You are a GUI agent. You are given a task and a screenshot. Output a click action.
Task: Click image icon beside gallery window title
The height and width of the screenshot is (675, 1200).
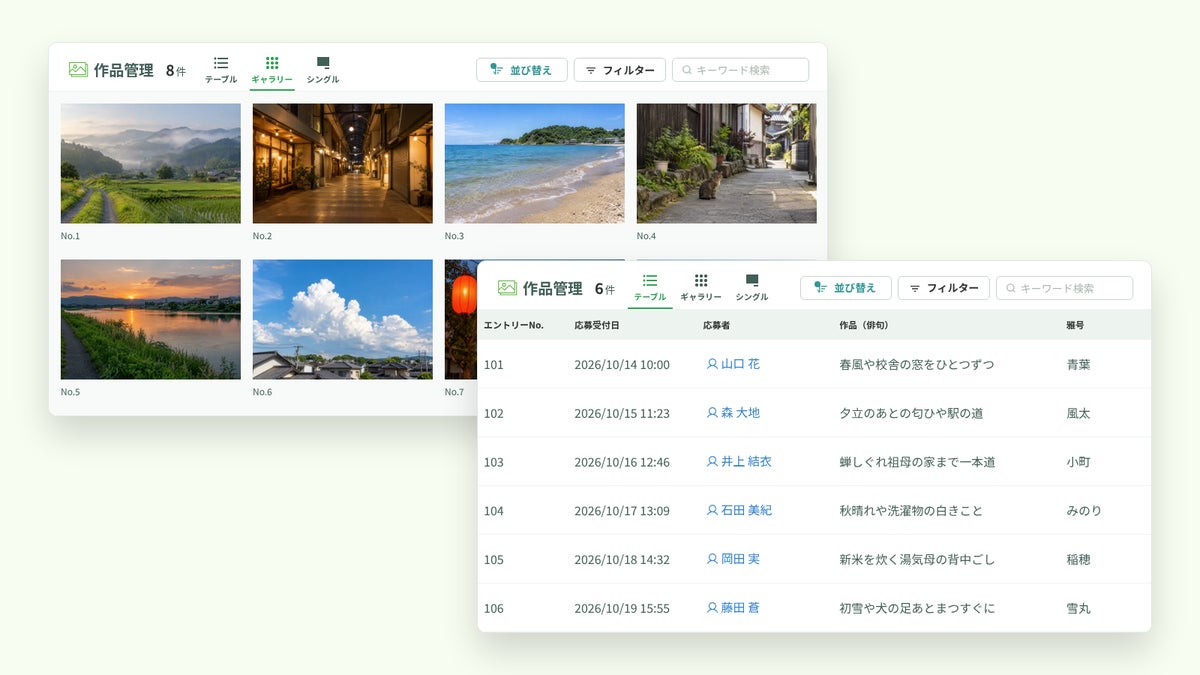click(x=78, y=70)
